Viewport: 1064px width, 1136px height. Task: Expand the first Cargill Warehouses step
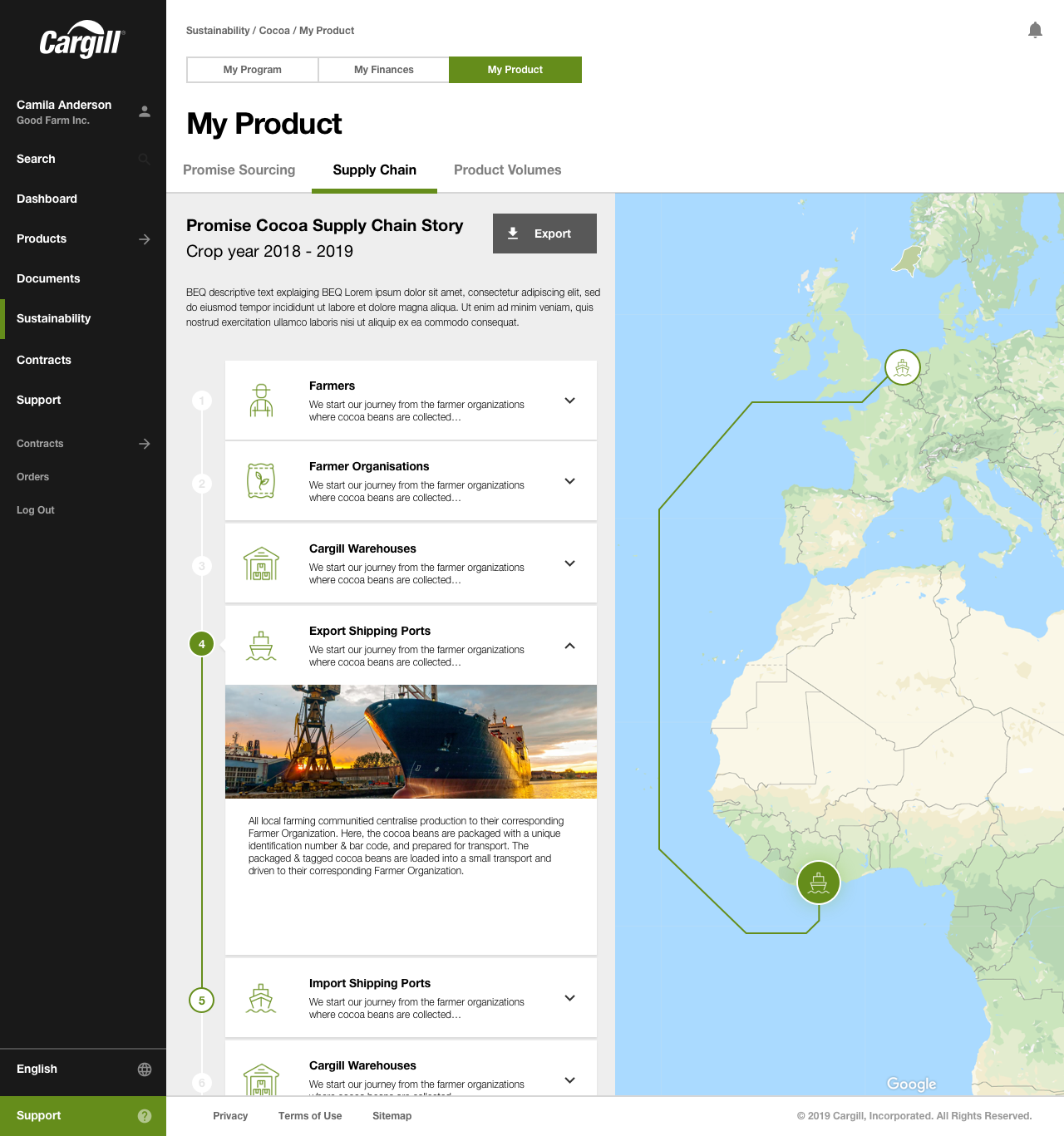(570, 563)
